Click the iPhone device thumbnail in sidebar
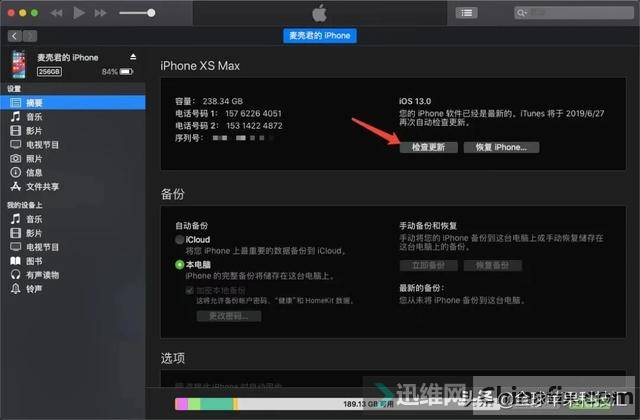The height and width of the screenshot is (420, 640). coord(19,64)
